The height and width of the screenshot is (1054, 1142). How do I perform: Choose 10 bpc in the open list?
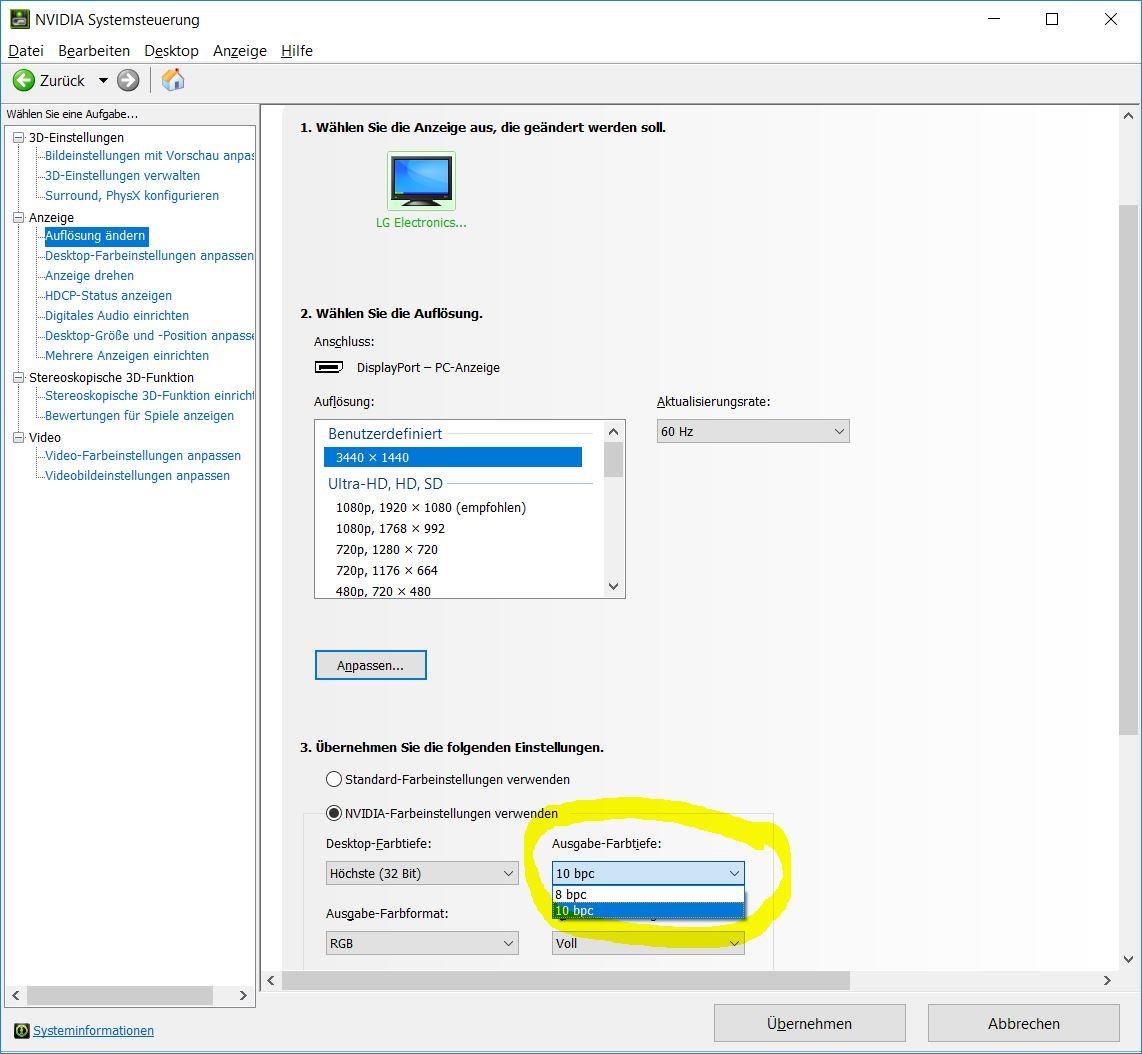coord(648,911)
